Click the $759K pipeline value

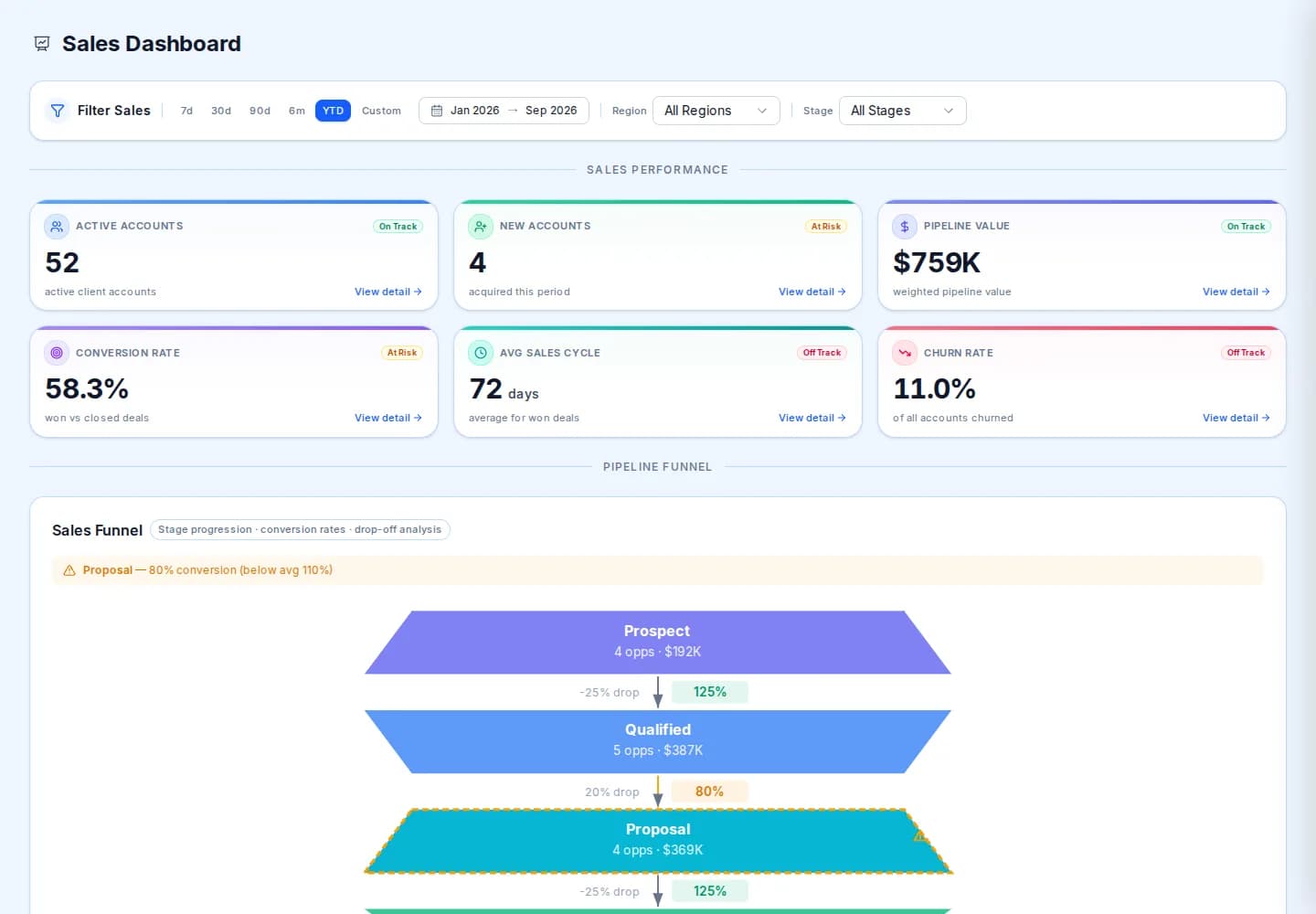point(937,262)
